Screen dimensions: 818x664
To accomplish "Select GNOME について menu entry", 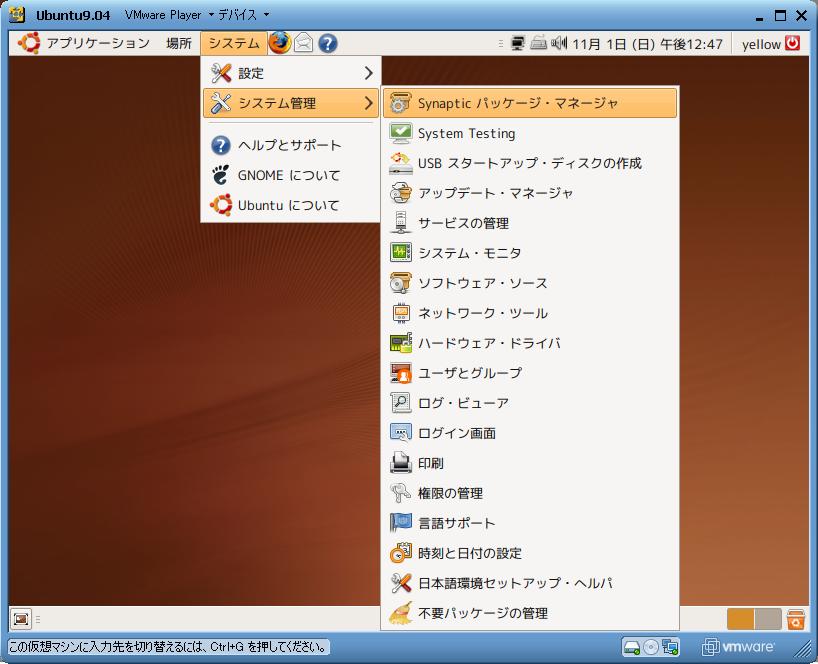I will [291, 175].
